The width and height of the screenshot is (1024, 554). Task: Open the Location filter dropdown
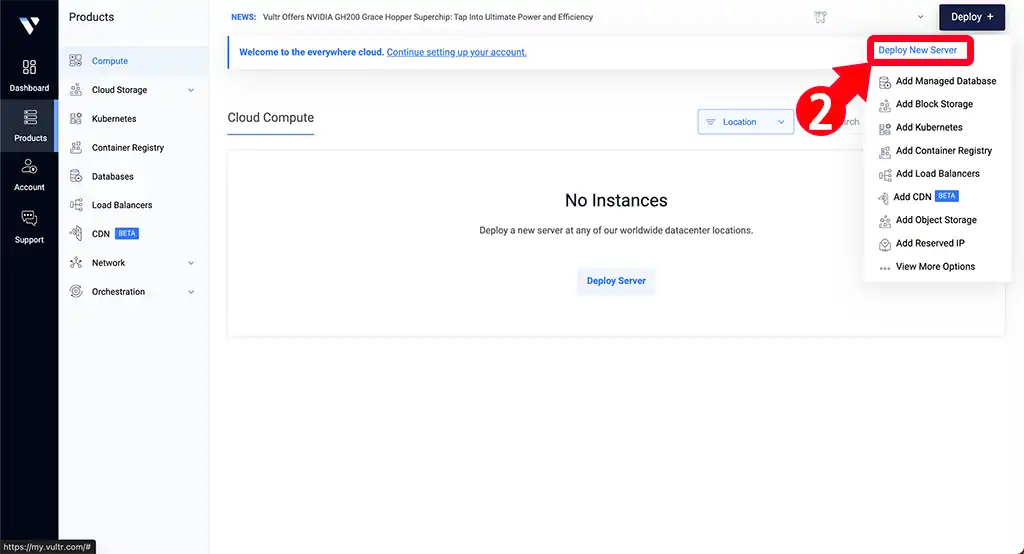(746, 122)
